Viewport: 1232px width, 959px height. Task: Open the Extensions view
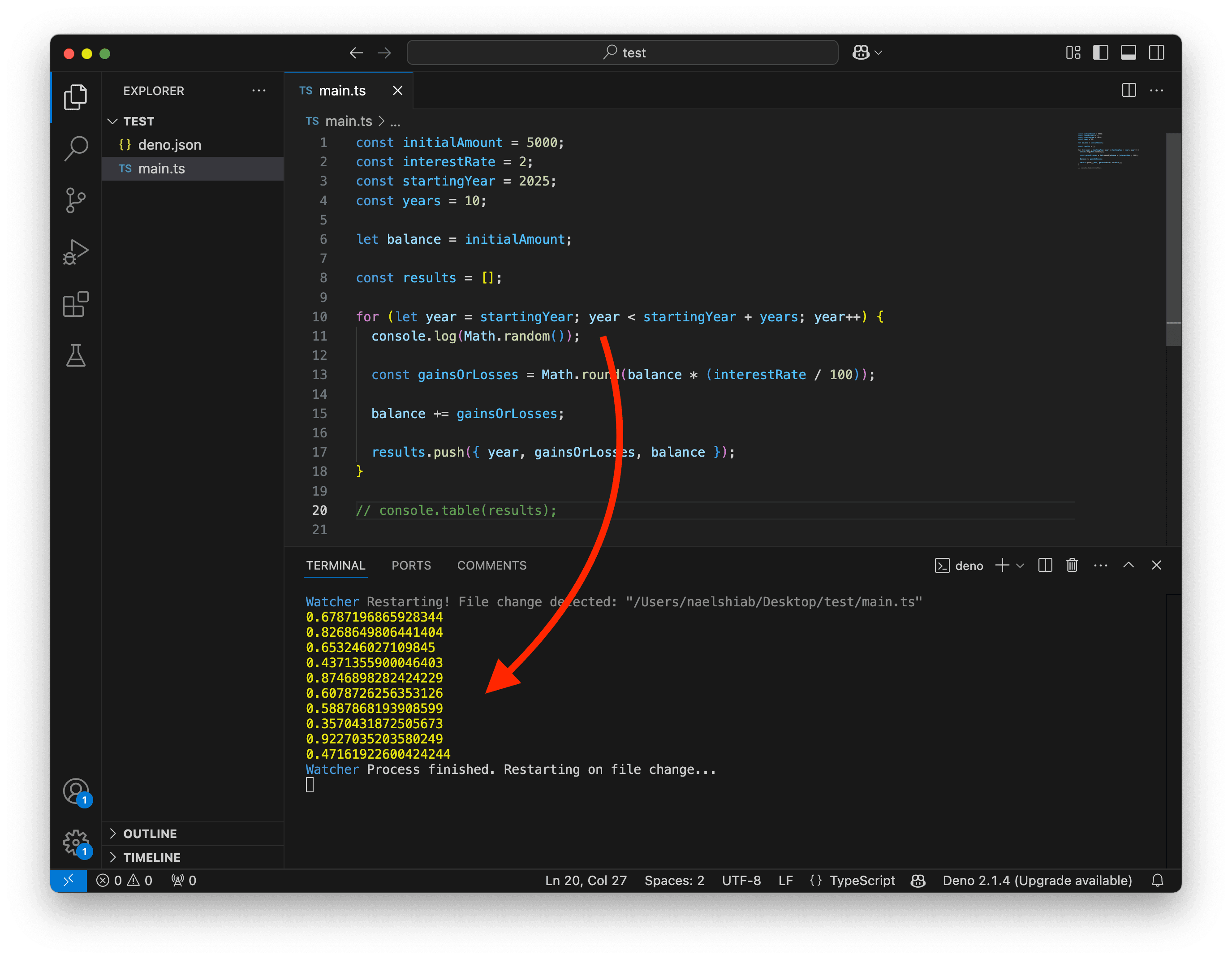(76, 304)
